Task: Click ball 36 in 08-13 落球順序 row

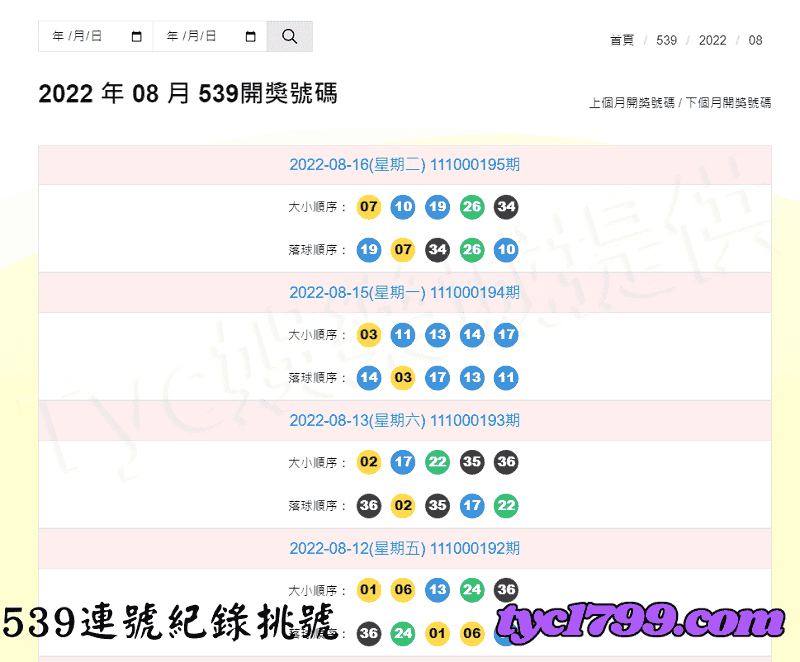Action: click(x=369, y=506)
